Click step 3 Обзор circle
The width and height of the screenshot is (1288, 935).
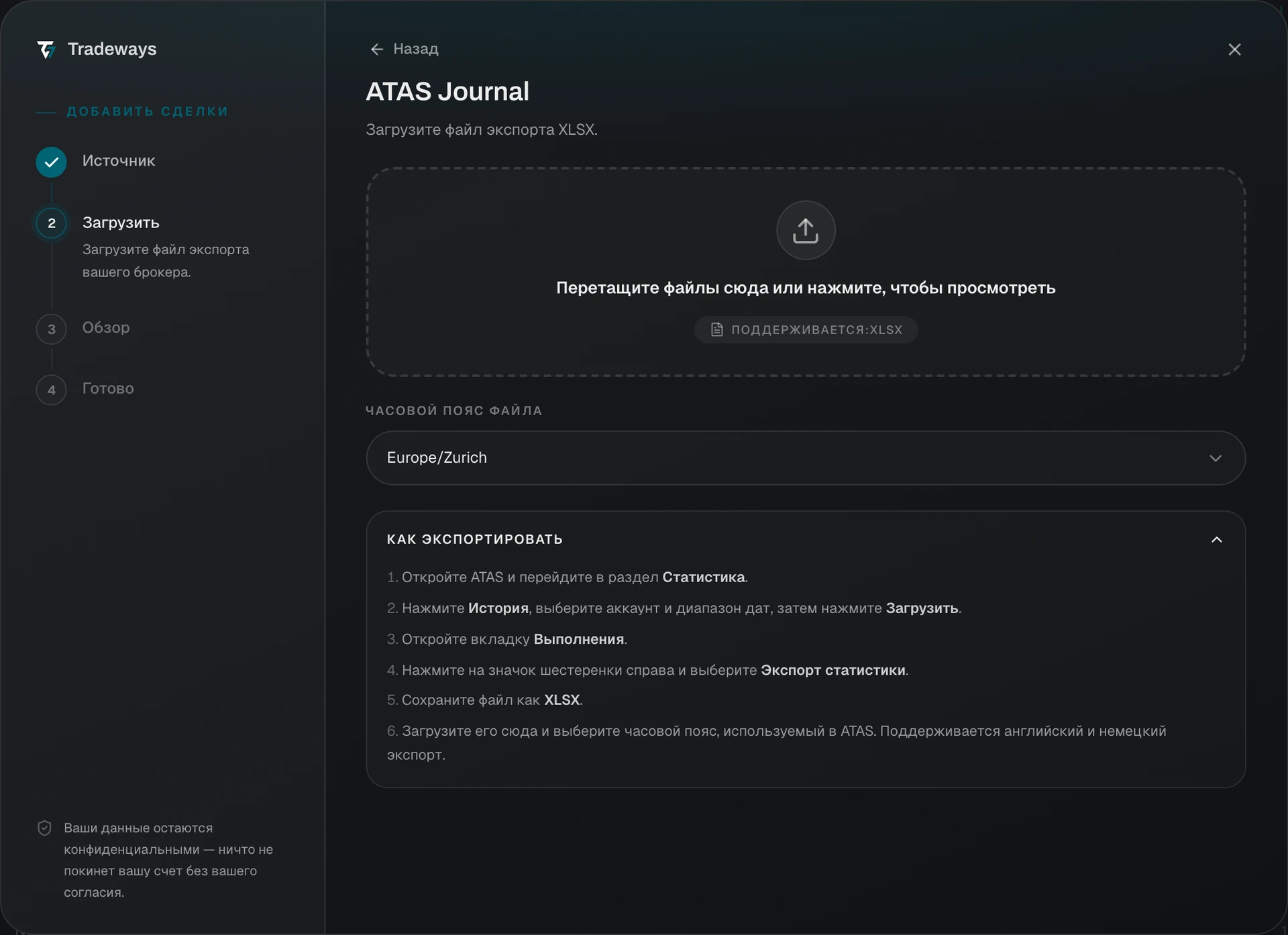click(x=51, y=329)
